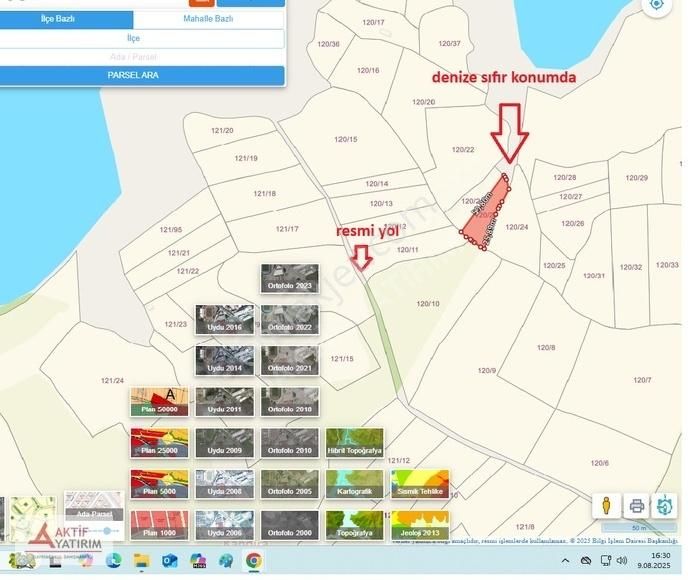Viewport: 688px width, 580px height.
Task: Select Ortofoto 2000 basemap
Action: click(290, 525)
